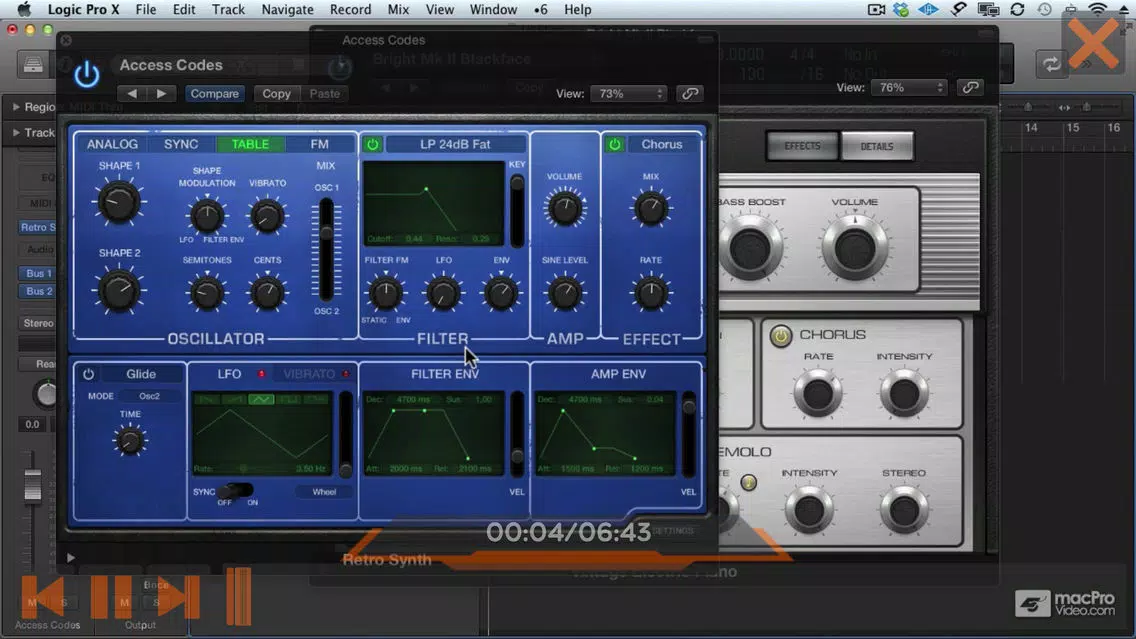Click the FILTER FM knob

(385, 293)
